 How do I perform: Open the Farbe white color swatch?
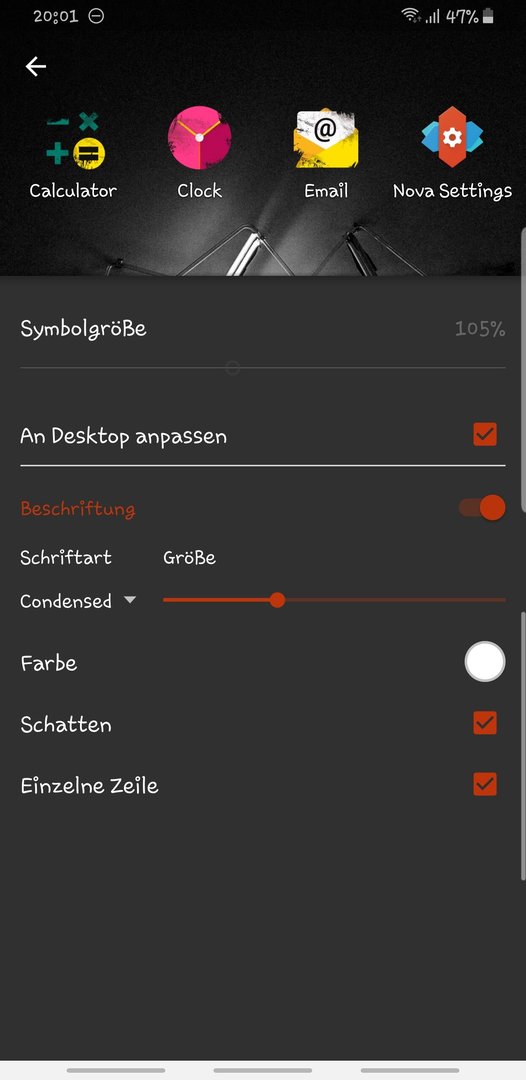(485, 662)
